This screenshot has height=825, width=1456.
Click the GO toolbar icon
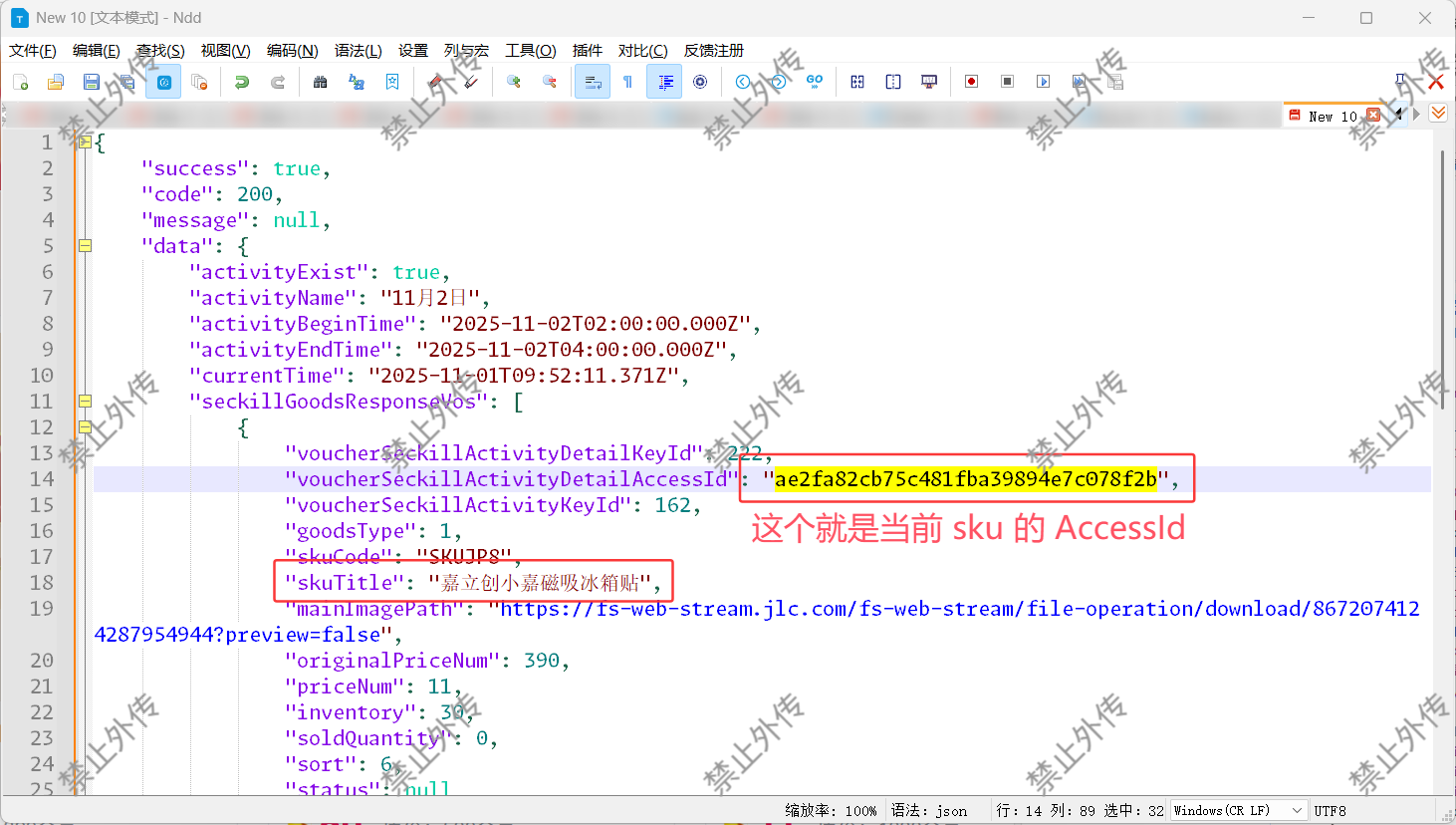pyautogui.click(x=815, y=82)
